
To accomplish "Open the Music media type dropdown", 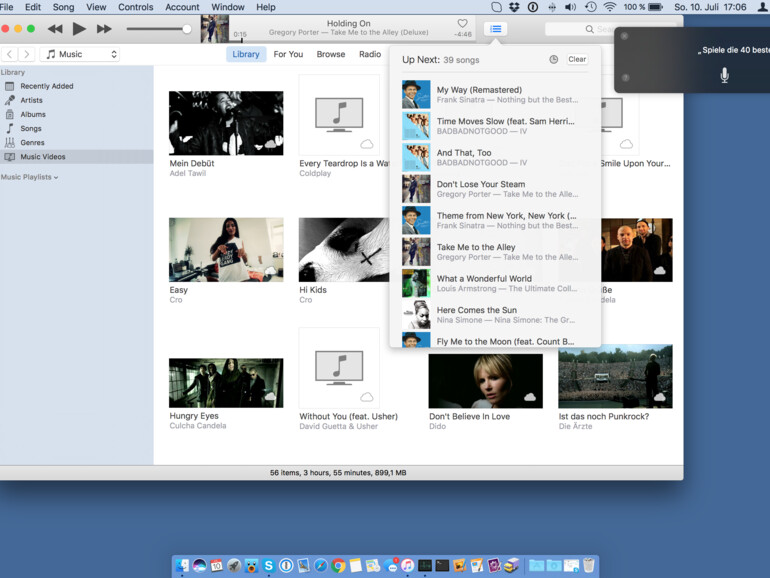I will point(81,54).
